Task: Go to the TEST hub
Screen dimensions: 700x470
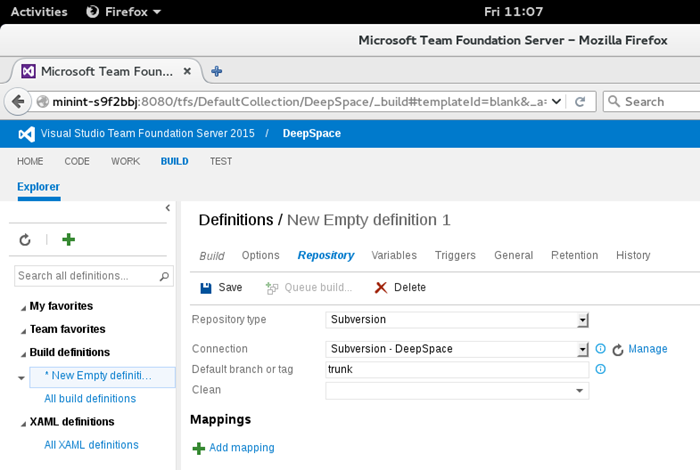Action: point(221,161)
